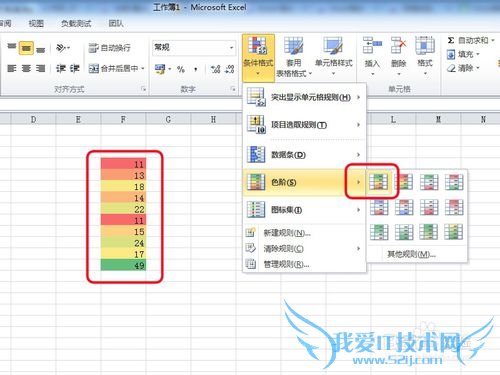Switch to the 视图 ribbon tab
Image resolution: width=500 pixels, height=375 pixels.
pyautogui.click(x=36, y=23)
